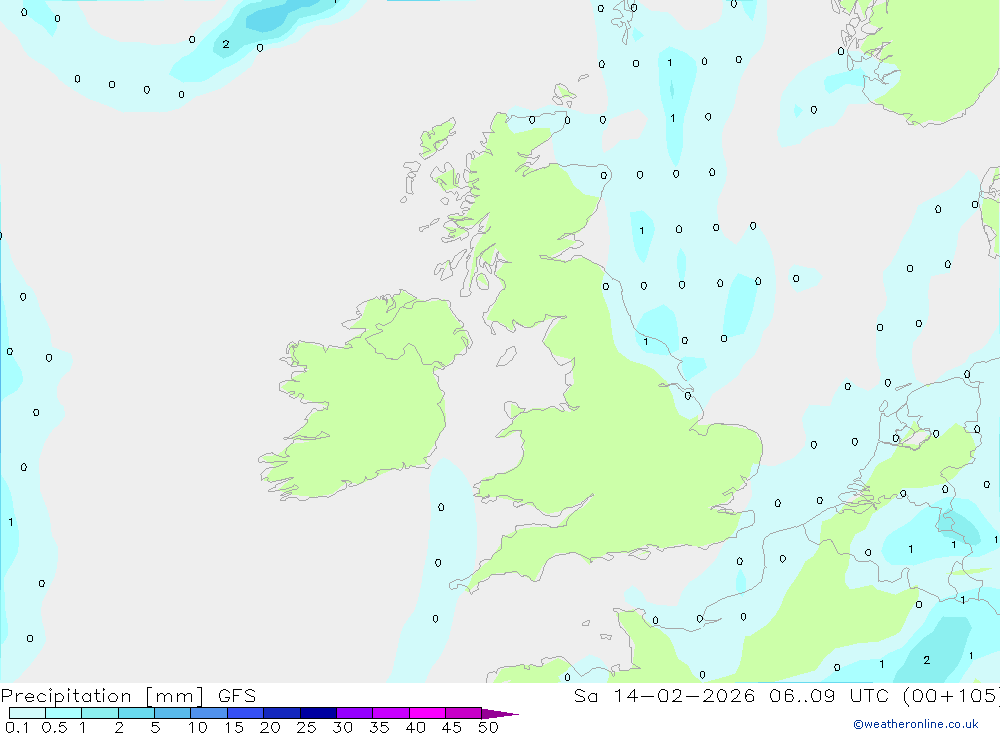Click the value '2' over southeast continent
The height and width of the screenshot is (733, 1000).
point(927,660)
